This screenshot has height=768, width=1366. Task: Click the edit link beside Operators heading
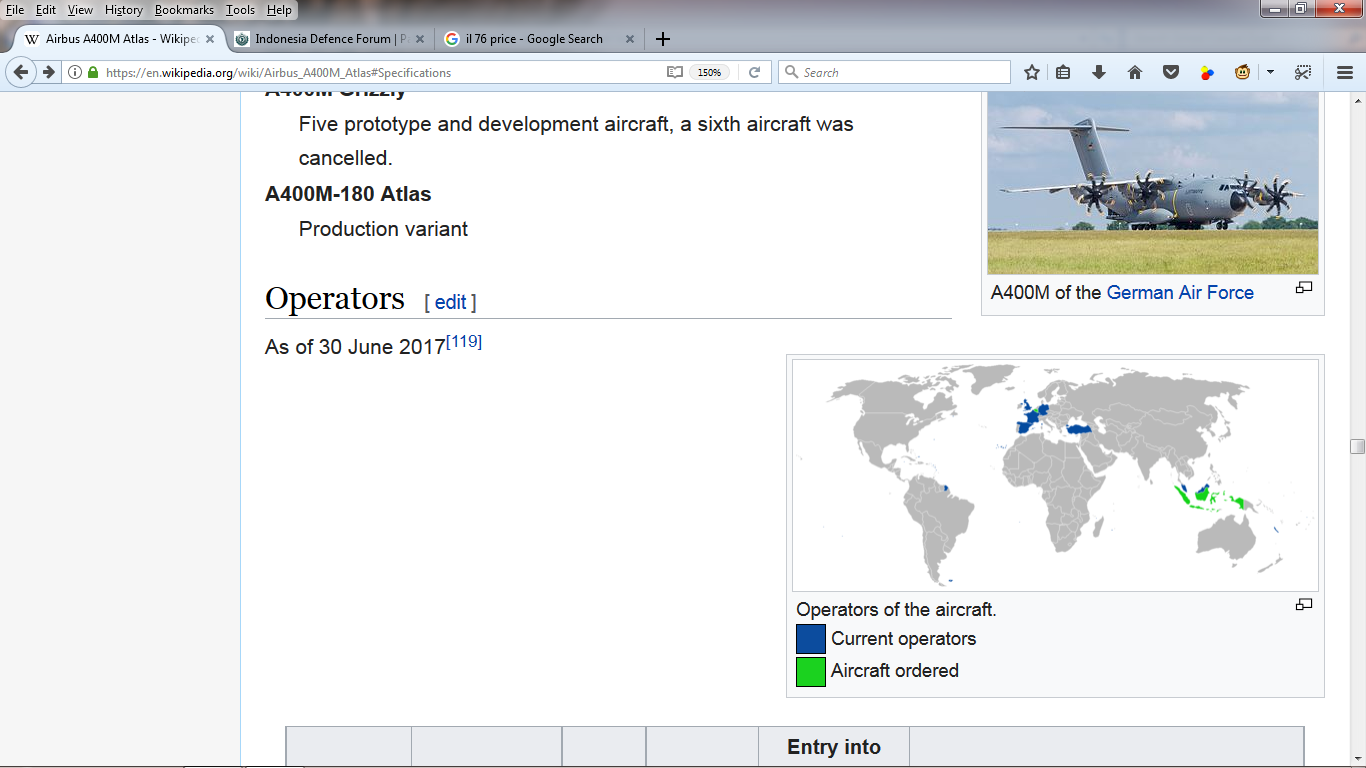tap(450, 302)
